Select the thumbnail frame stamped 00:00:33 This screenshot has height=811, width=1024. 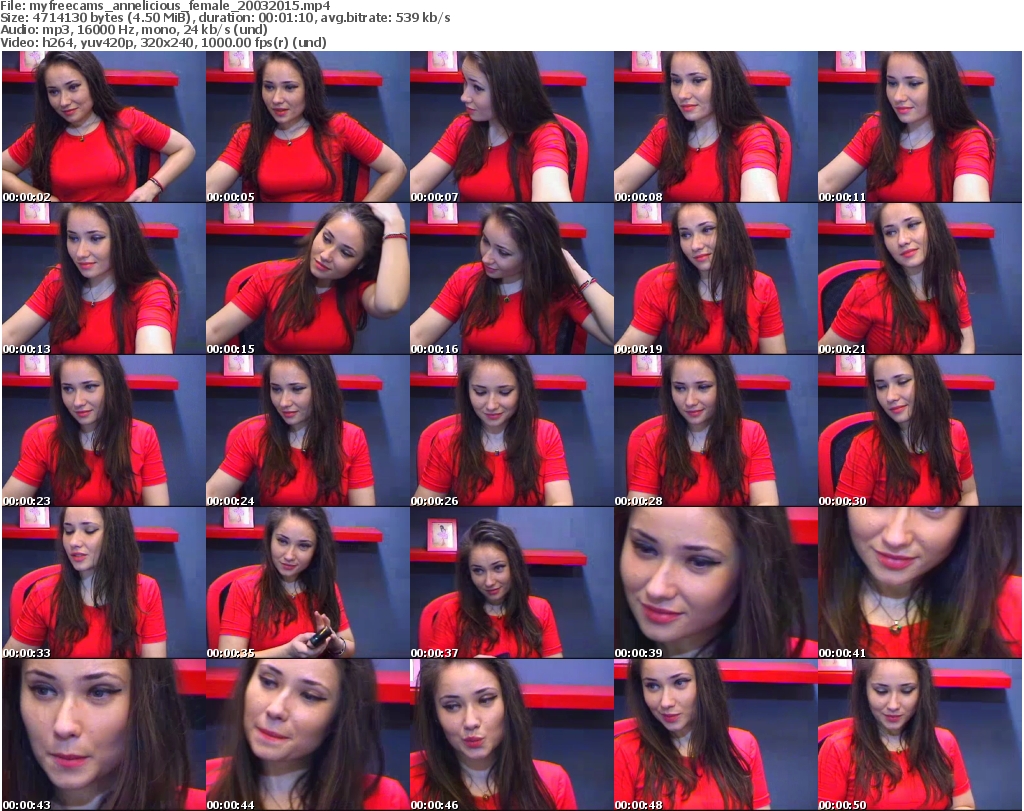103,582
